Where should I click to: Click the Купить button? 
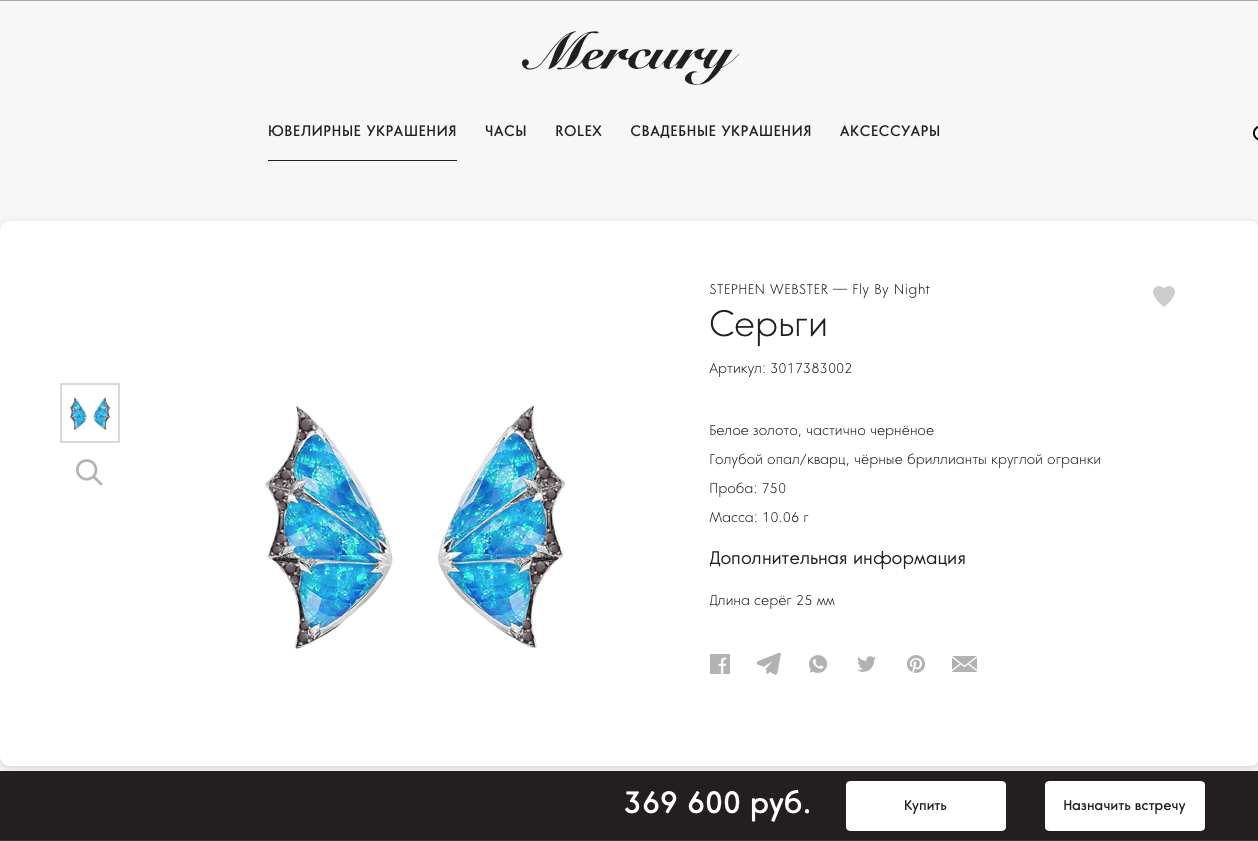[926, 806]
